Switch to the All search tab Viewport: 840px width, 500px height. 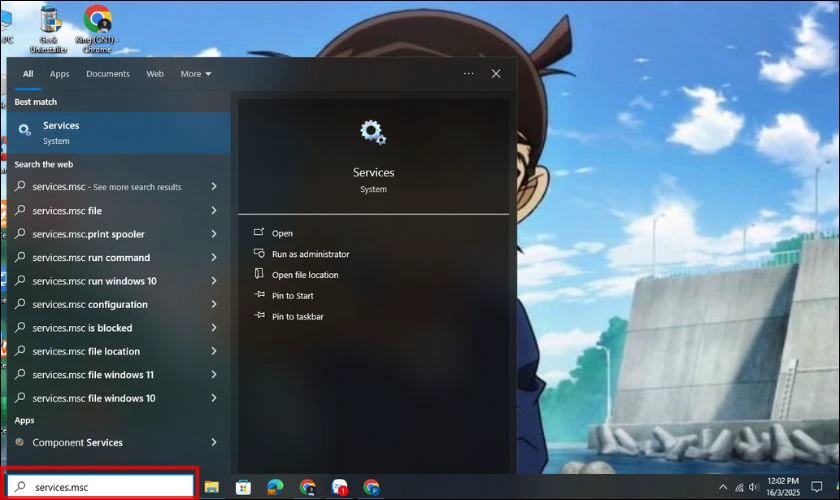click(x=28, y=74)
